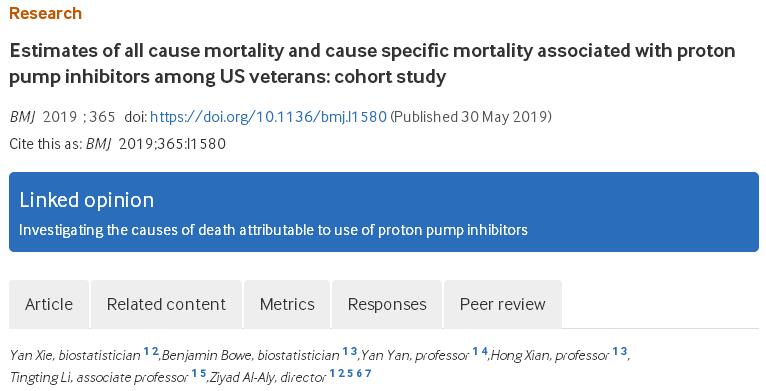
Task: Click the Linked opinion banner heading
Action: click(86, 200)
